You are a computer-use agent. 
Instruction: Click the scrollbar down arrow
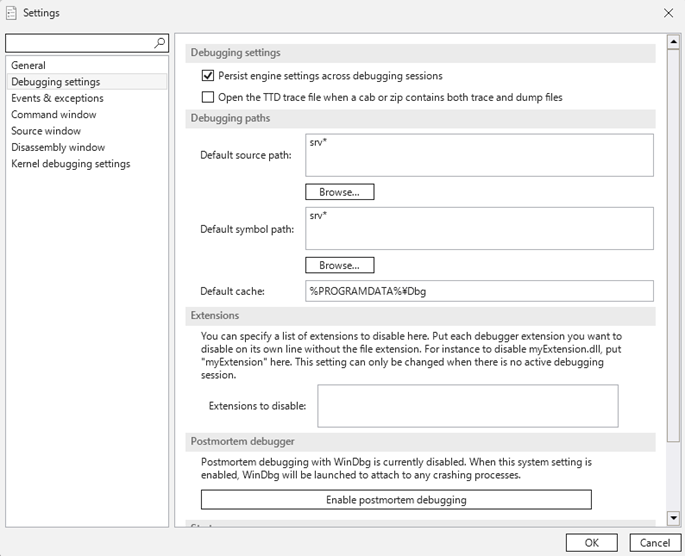(675, 518)
